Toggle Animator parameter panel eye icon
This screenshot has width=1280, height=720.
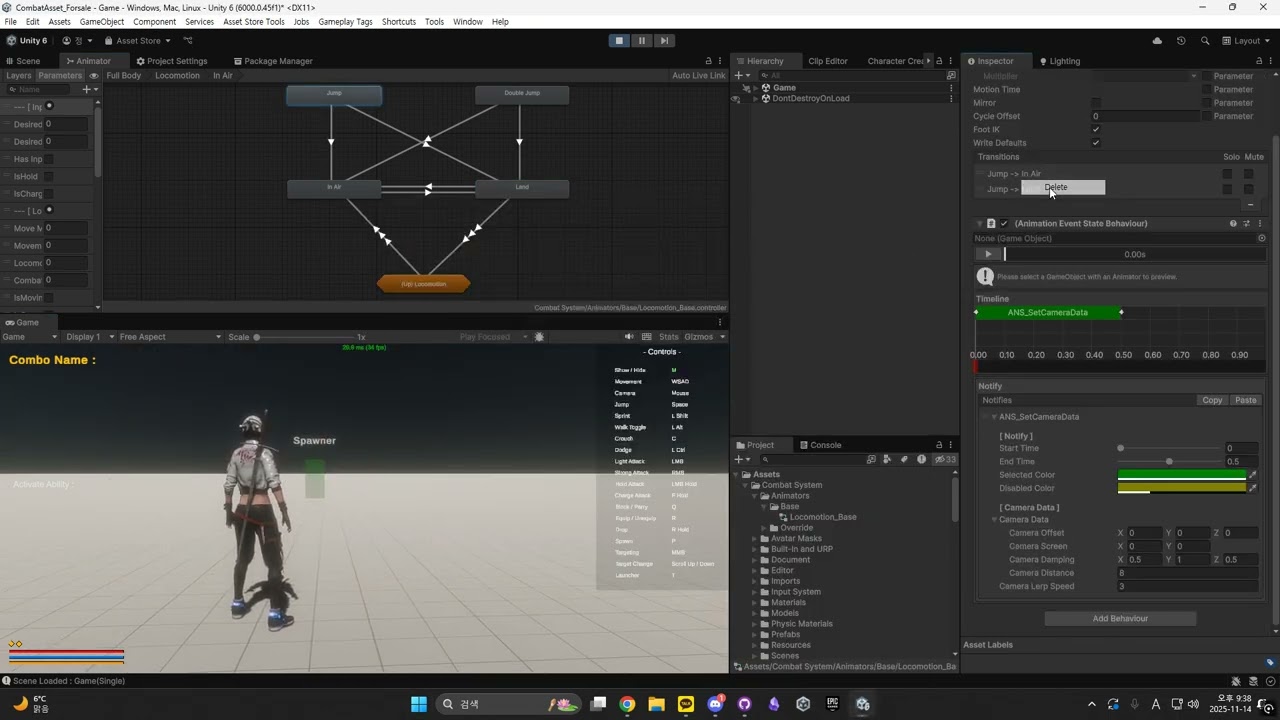[x=94, y=76]
